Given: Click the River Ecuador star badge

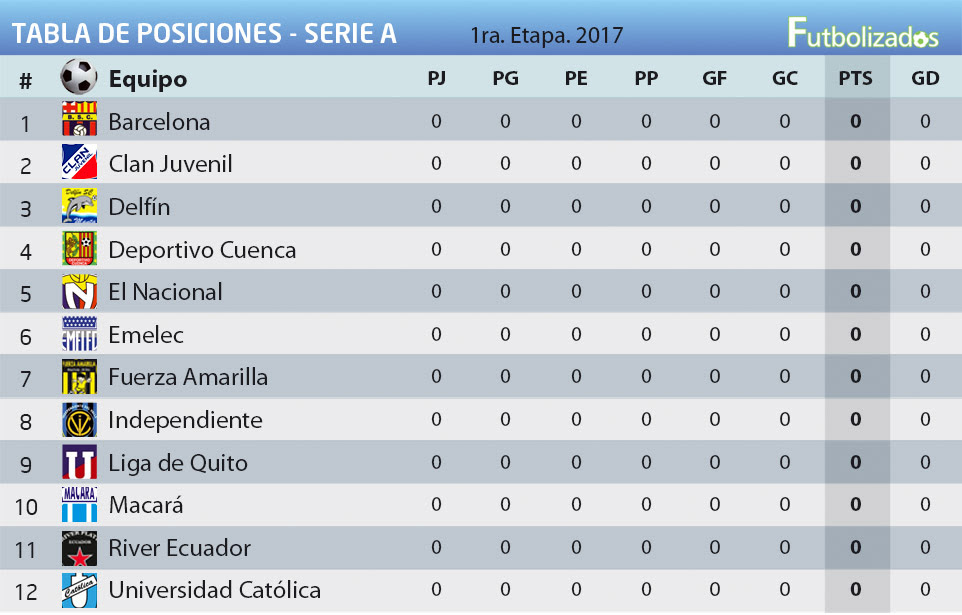Looking at the screenshot, I should (79, 547).
